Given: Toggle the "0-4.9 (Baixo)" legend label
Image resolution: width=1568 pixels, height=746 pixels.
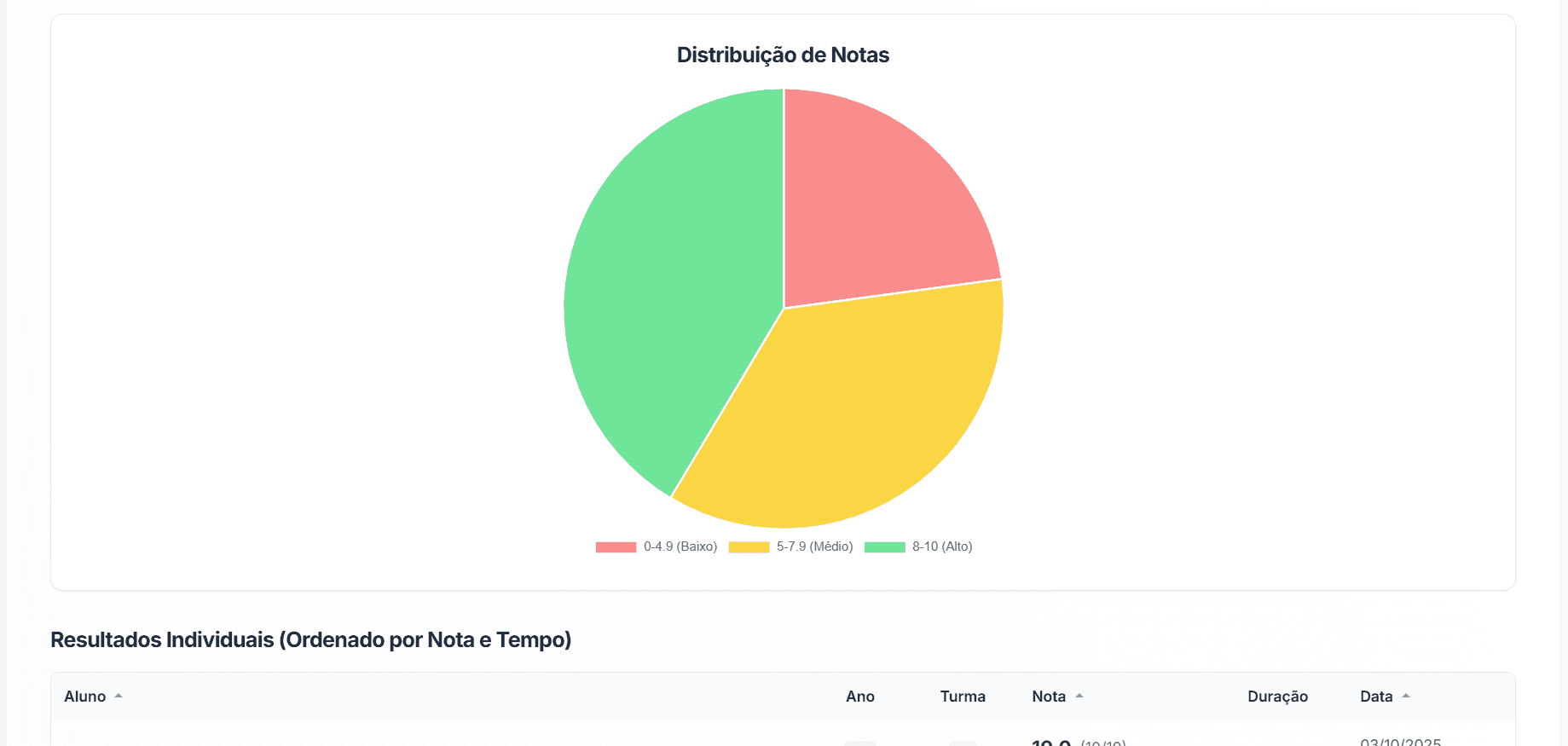Looking at the screenshot, I should (680, 546).
